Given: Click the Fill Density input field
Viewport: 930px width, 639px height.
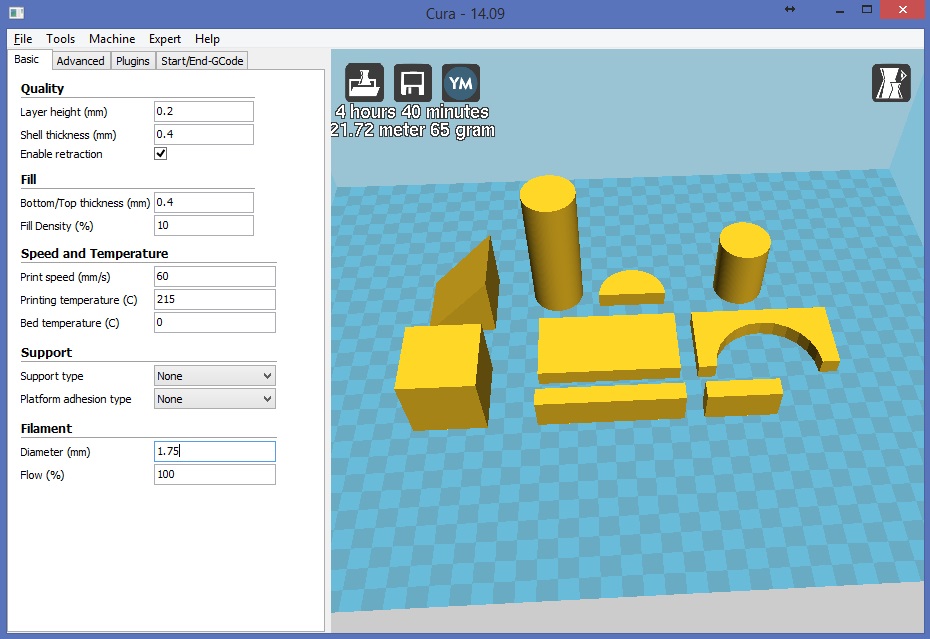Looking at the screenshot, I should pos(204,225).
